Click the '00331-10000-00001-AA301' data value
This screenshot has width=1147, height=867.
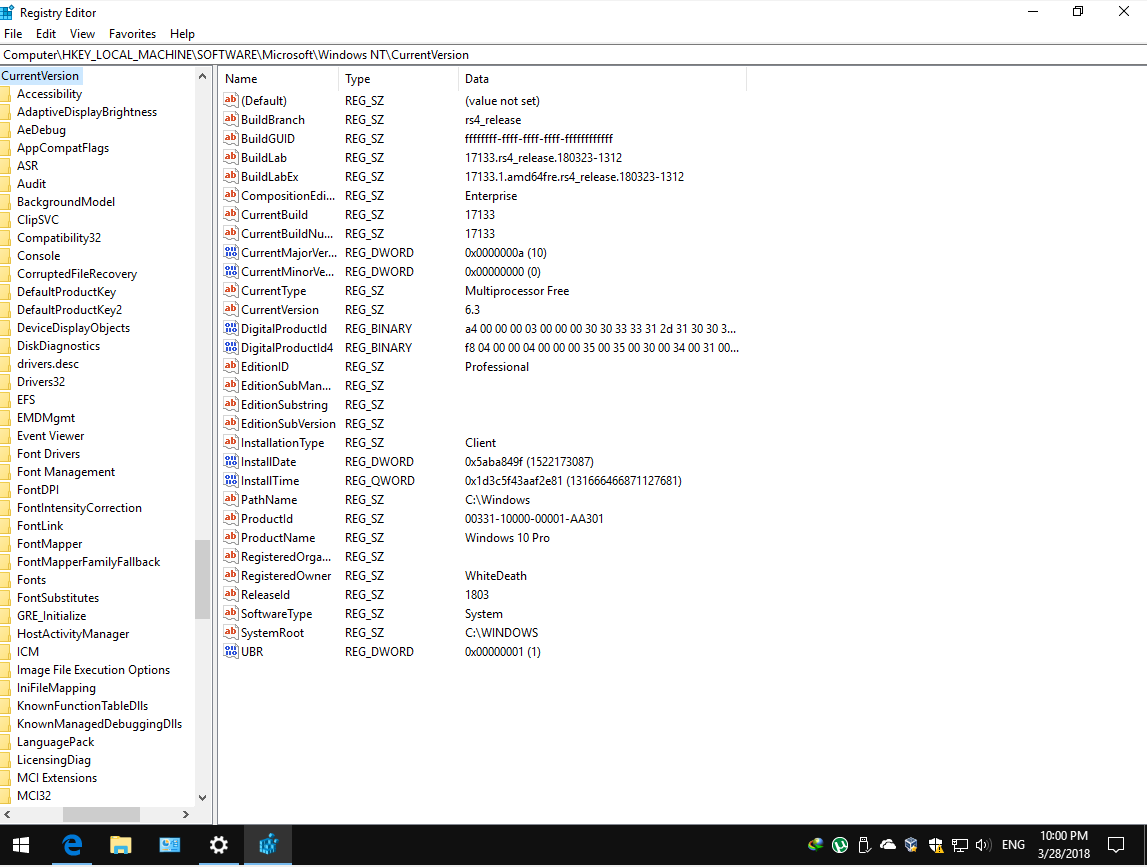[534, 519]
